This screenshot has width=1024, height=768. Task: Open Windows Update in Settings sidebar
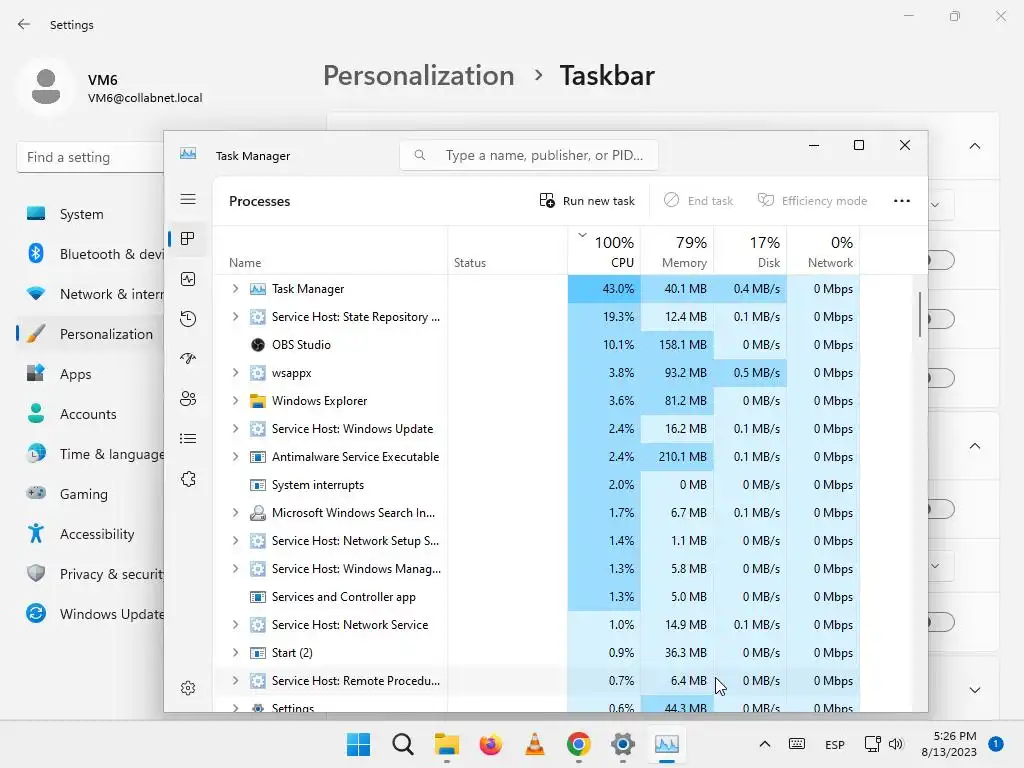click(x=90, y=615)
